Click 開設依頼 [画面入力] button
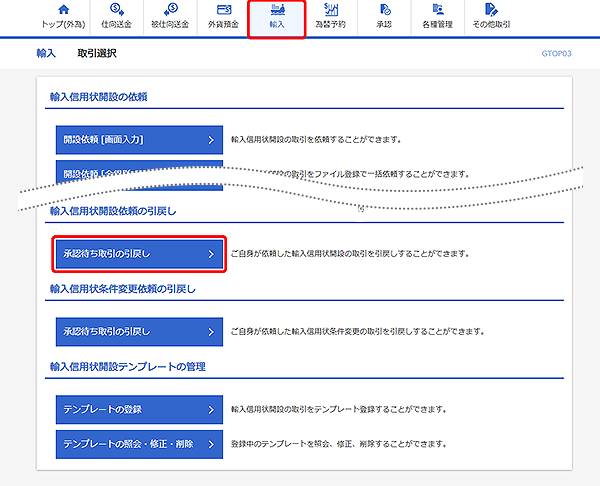 pyautogui.click(x=139, y=140)
